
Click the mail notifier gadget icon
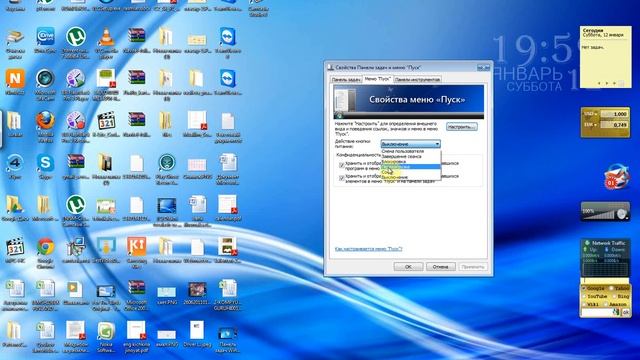coord(616,177)
